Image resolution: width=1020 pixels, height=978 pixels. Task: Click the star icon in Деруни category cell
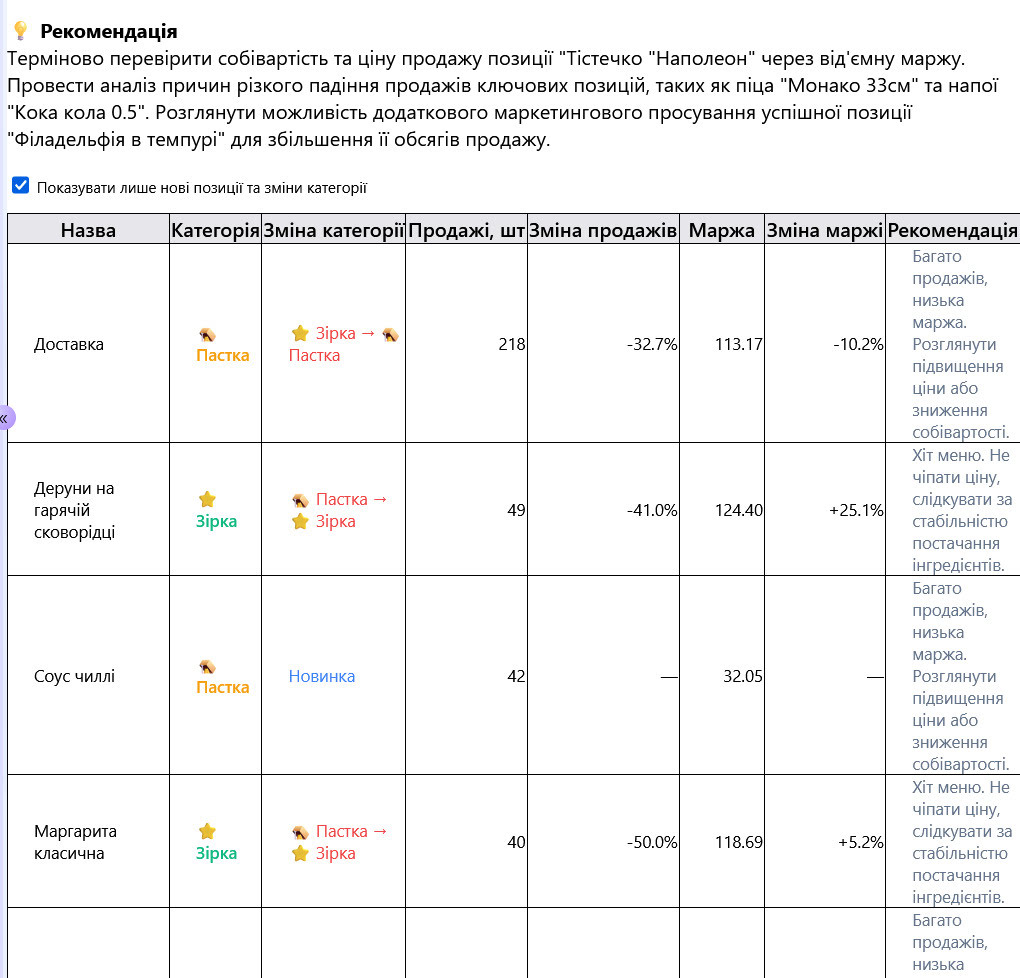pyautogui.click(x=208, y=499)
